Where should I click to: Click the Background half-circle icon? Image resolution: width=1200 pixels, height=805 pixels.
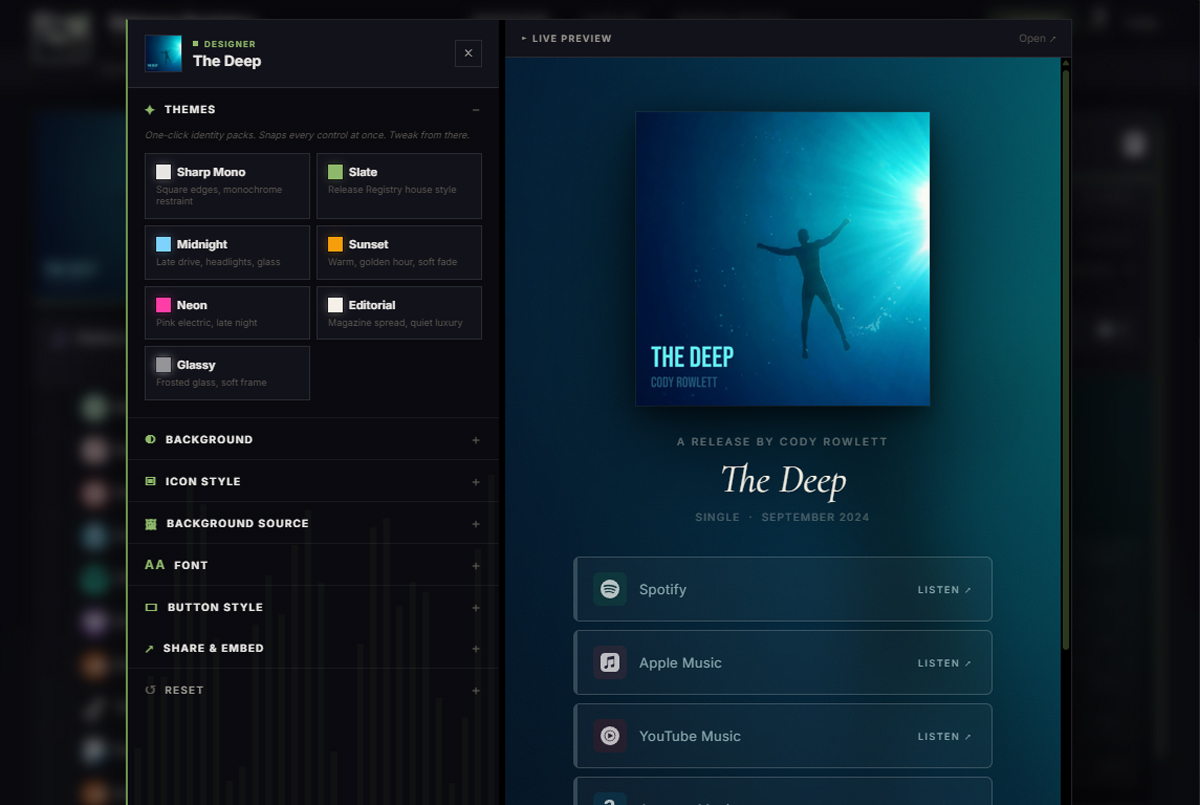pyautogui.click(x=151, y=439)
